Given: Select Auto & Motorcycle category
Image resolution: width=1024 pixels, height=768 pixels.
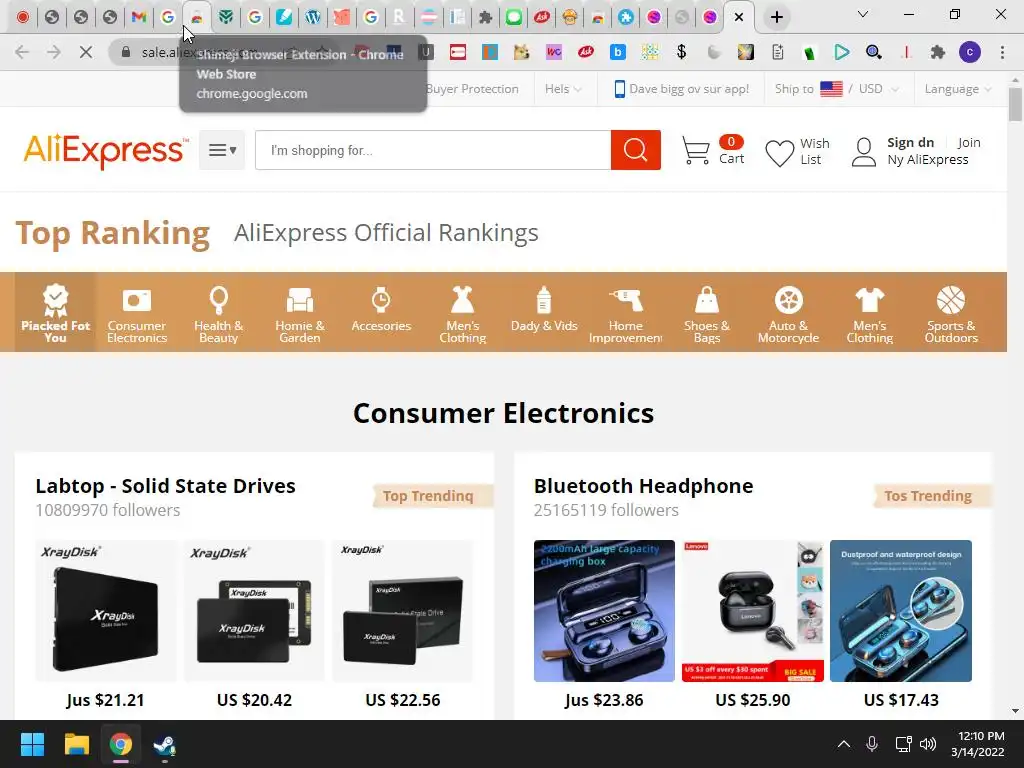Looking at the screenshot, I should (x=788, y=313).
